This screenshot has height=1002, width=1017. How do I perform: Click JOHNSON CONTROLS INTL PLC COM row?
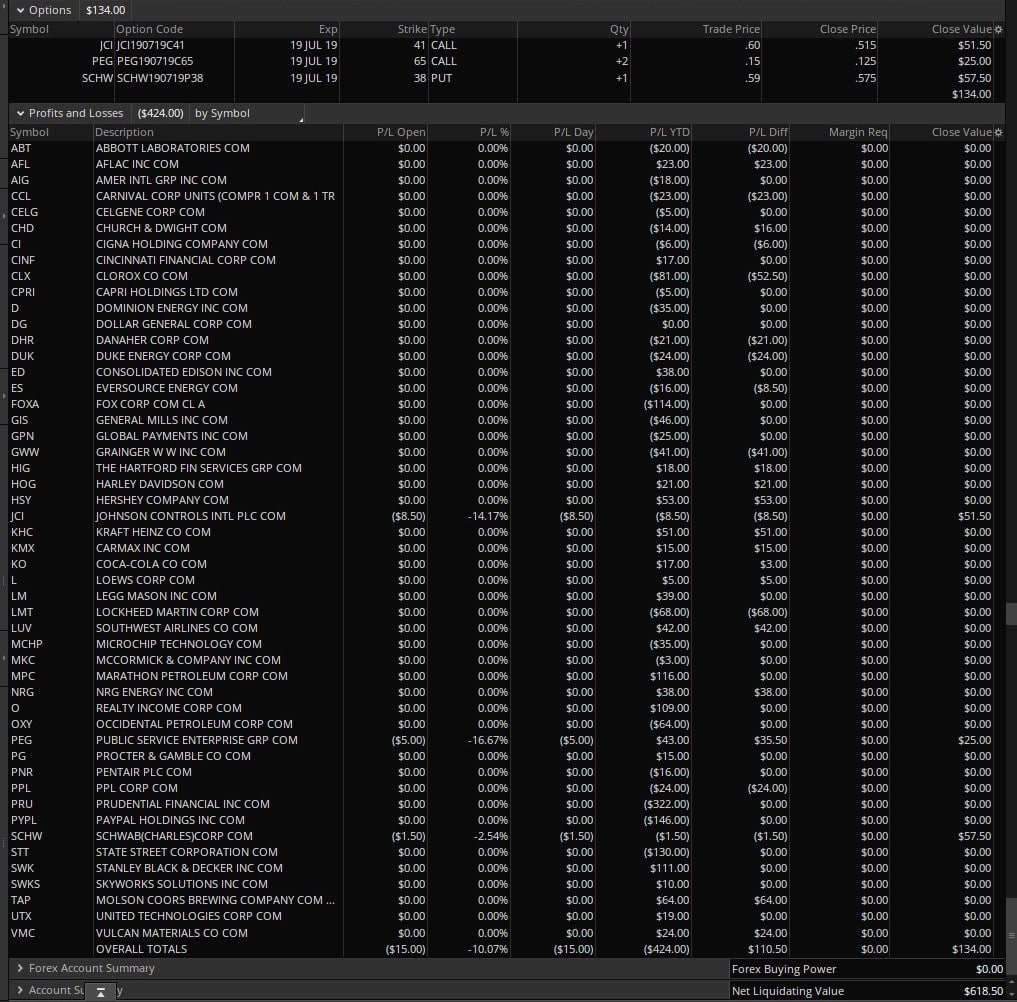tap(501, 516)
